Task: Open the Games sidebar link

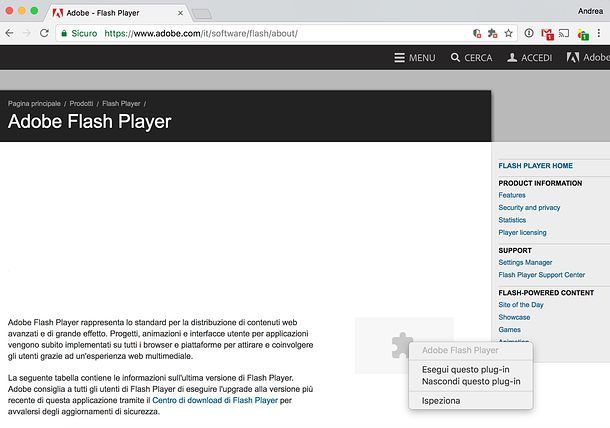Action: coord(509,330)
